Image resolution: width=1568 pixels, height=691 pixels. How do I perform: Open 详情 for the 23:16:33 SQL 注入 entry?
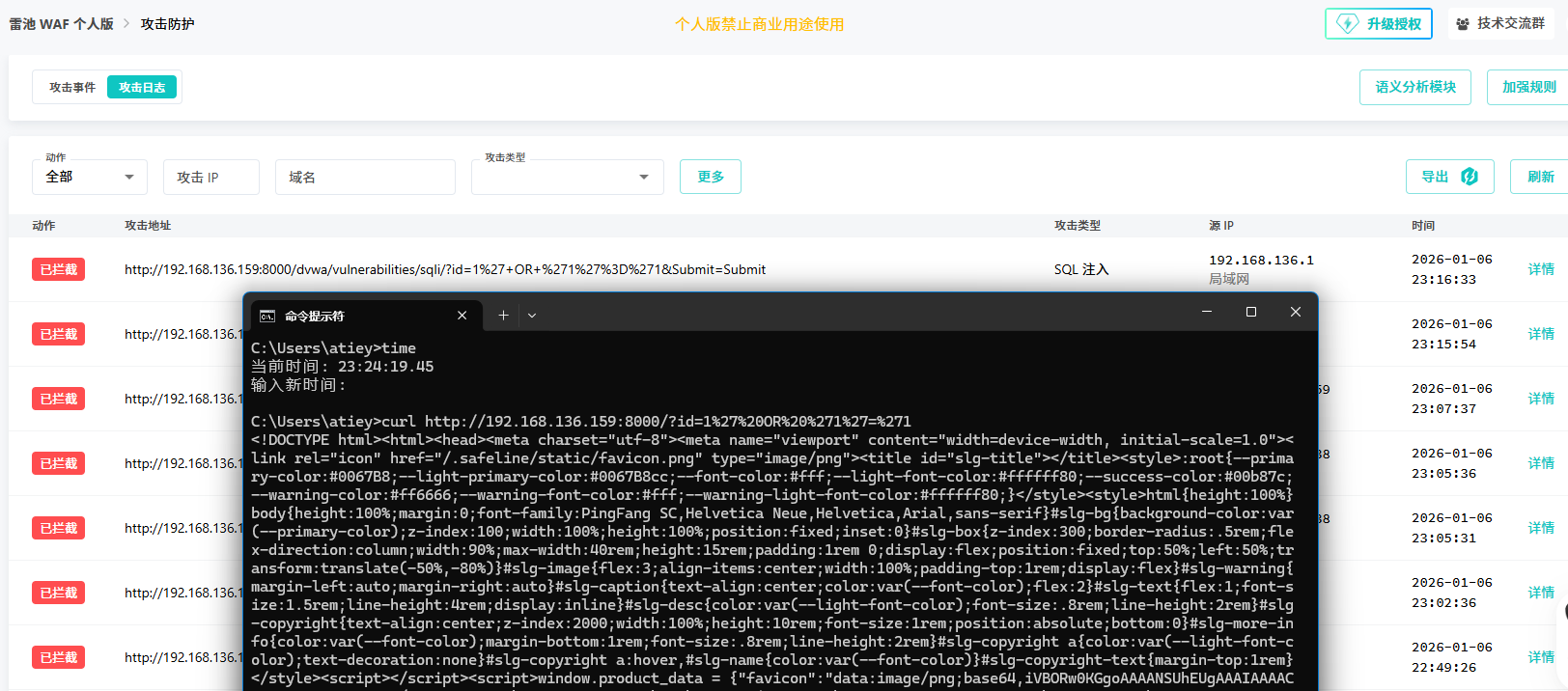tap(1541, 269)
